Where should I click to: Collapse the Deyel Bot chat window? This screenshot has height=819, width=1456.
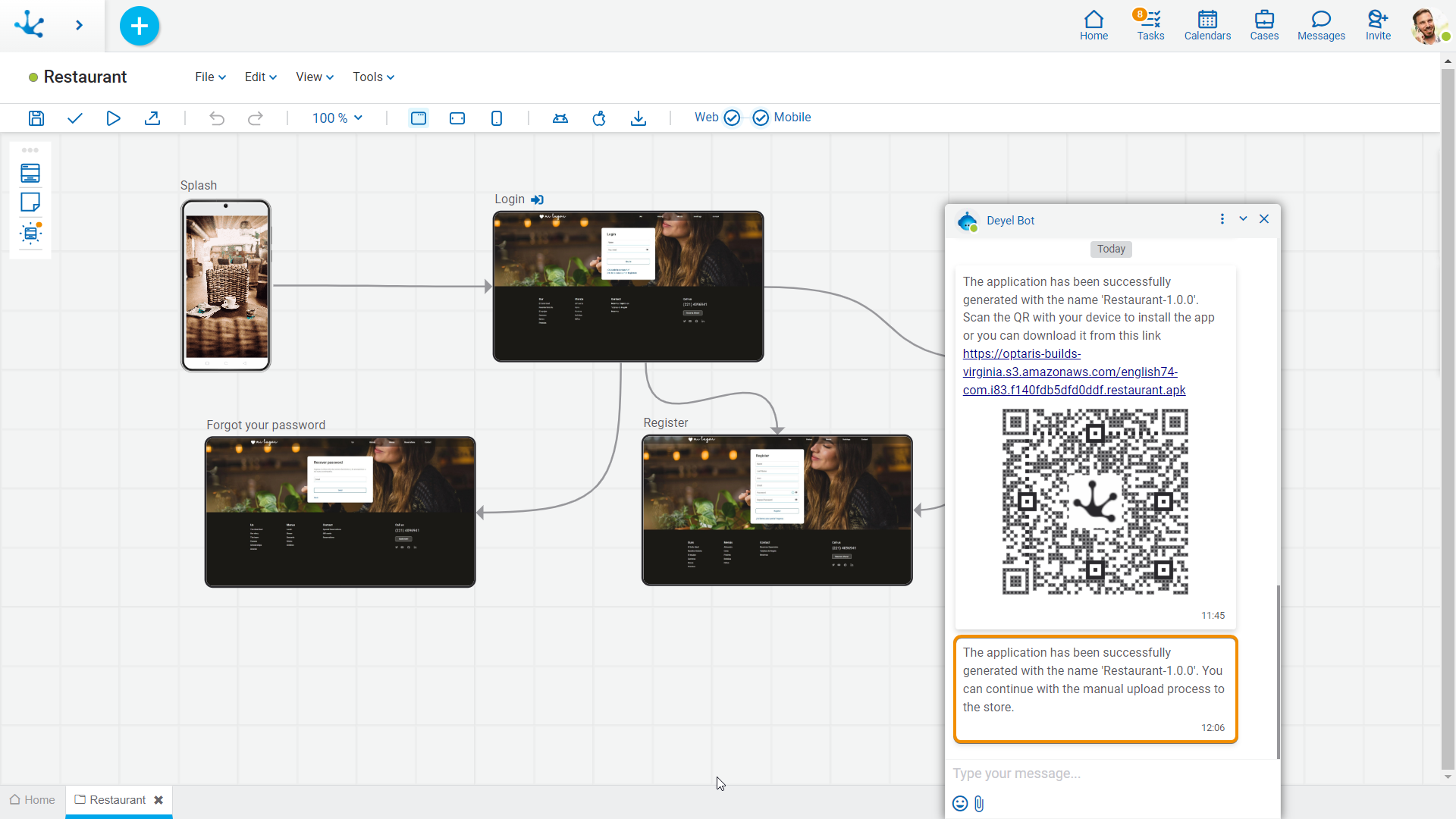point(1243,219)
